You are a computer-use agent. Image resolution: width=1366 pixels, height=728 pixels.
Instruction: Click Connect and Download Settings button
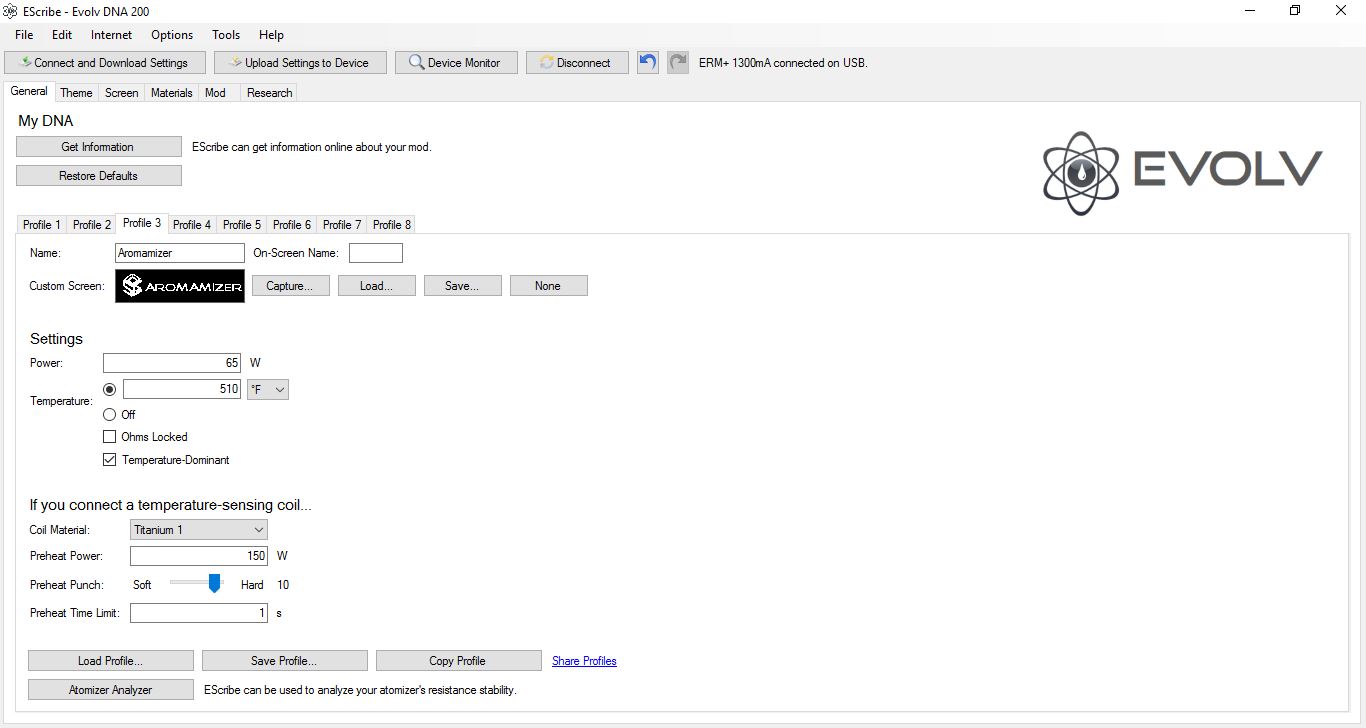click(x=104, y=62)
